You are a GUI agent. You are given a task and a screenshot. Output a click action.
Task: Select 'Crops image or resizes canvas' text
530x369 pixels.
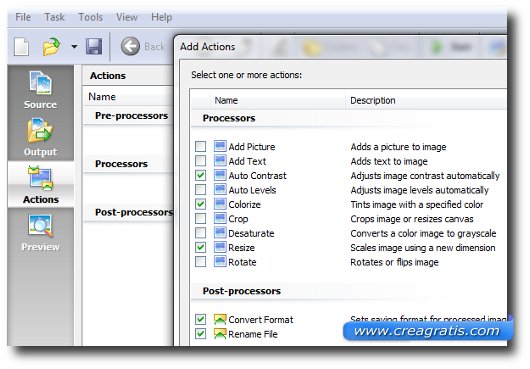point(412,219)
